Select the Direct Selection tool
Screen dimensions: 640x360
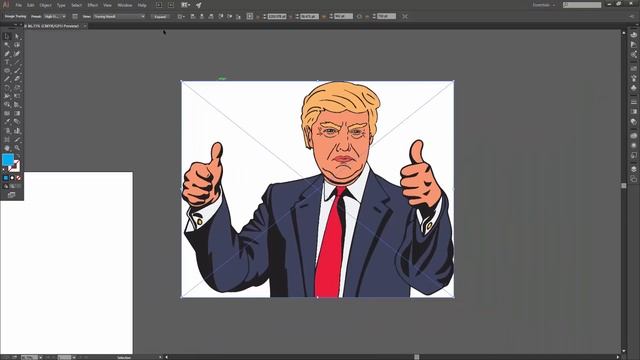pyautogui.click(x=17, y=36)
